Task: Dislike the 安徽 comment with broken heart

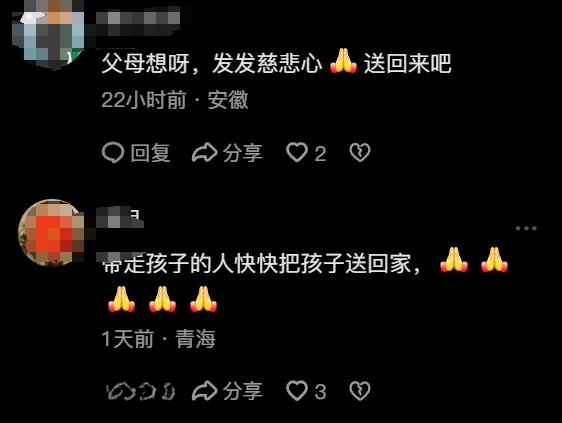Action: (360, 153)
